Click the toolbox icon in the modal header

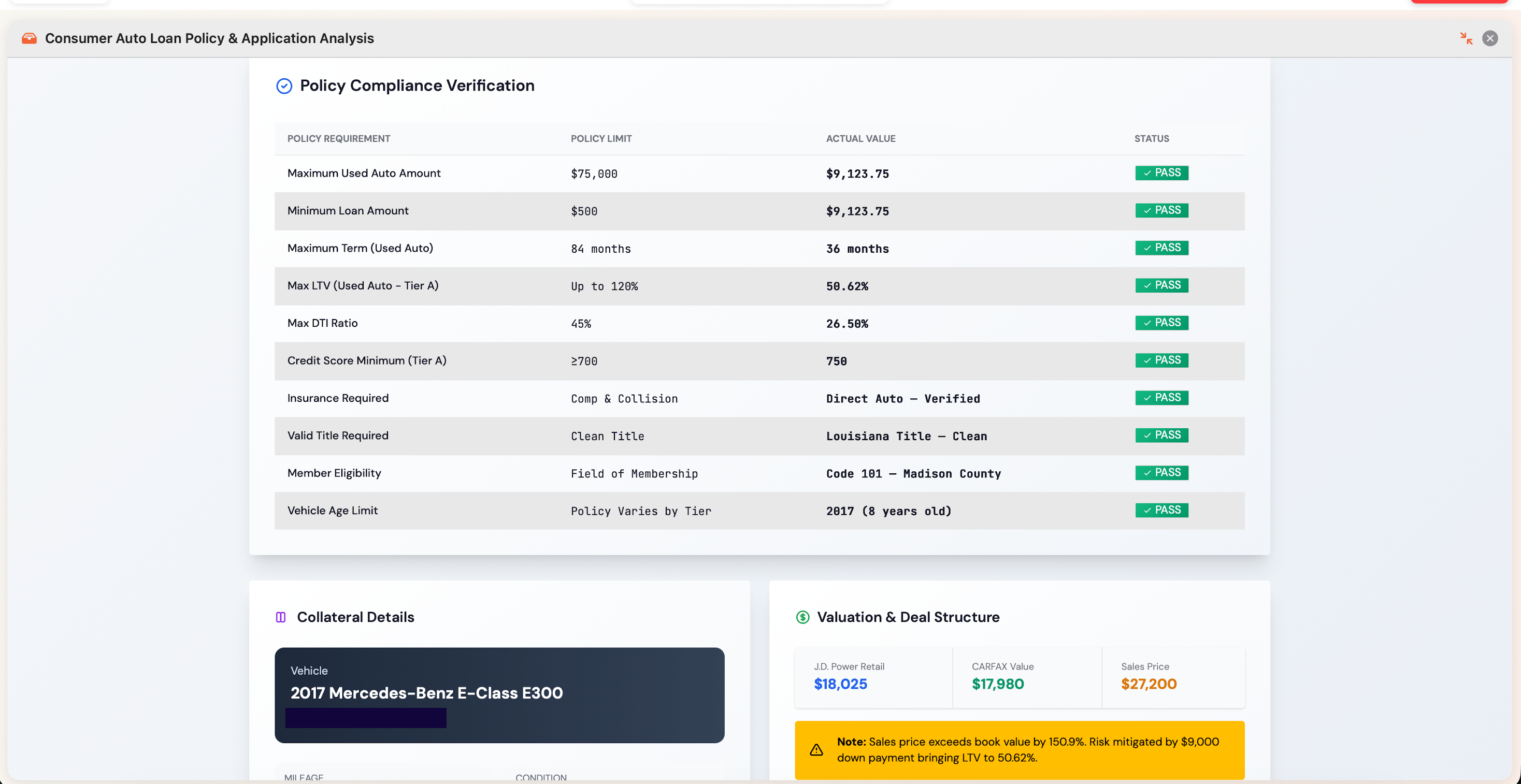29,38
